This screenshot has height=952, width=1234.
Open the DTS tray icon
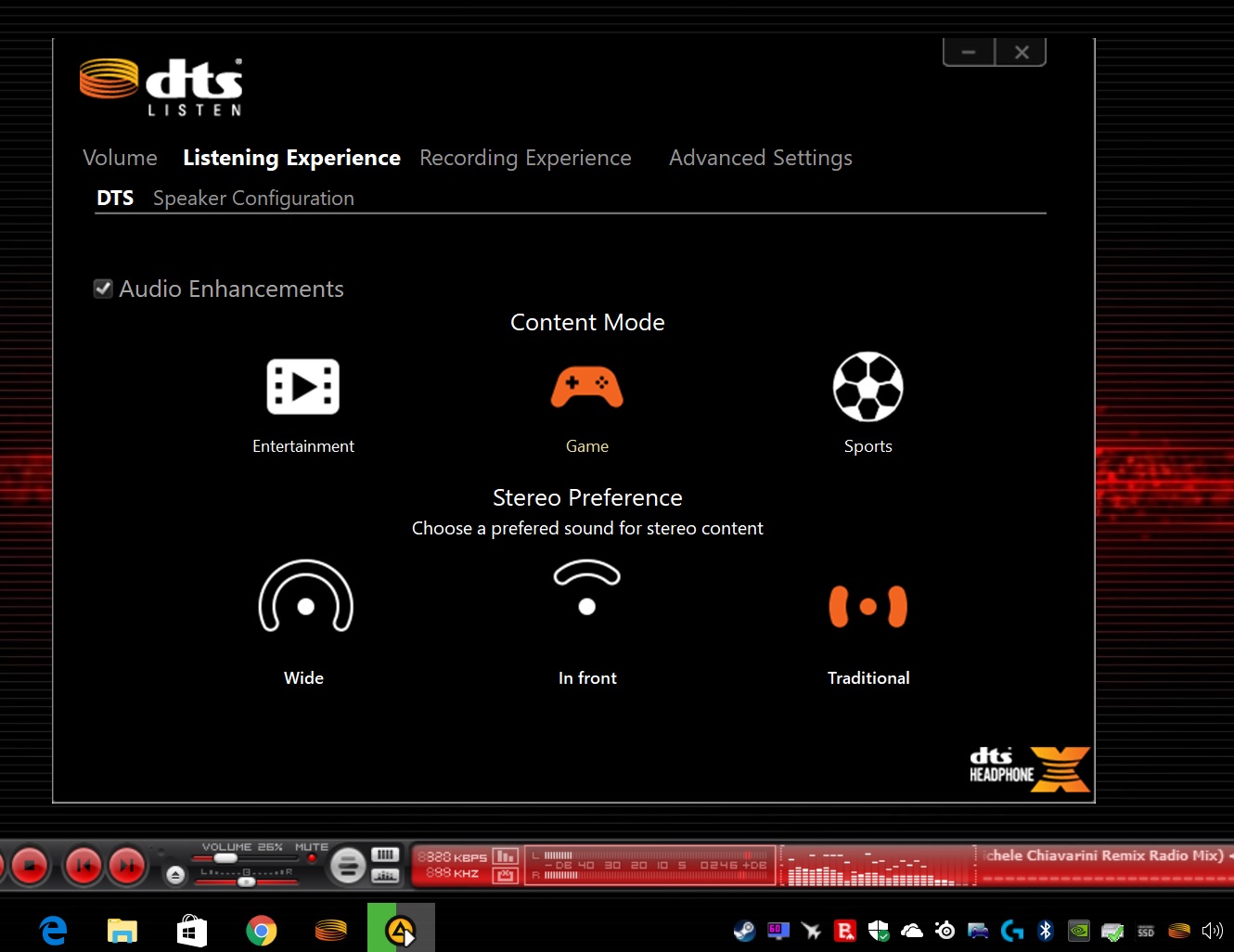tap(1179, 931)
